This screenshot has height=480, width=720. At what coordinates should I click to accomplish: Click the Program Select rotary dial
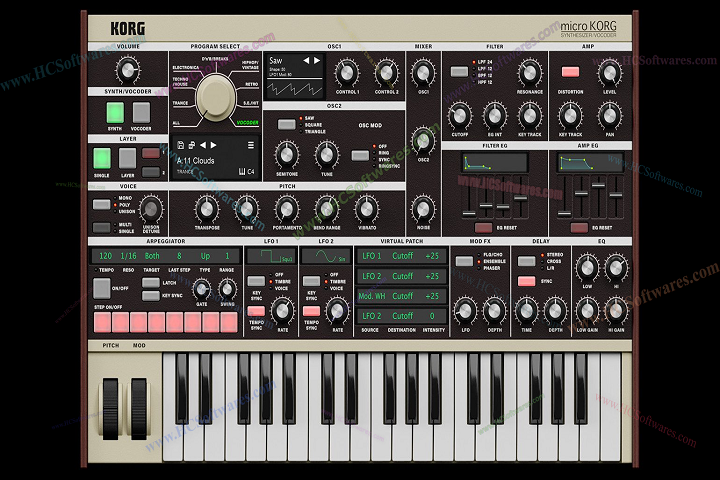tap(214, 97)
